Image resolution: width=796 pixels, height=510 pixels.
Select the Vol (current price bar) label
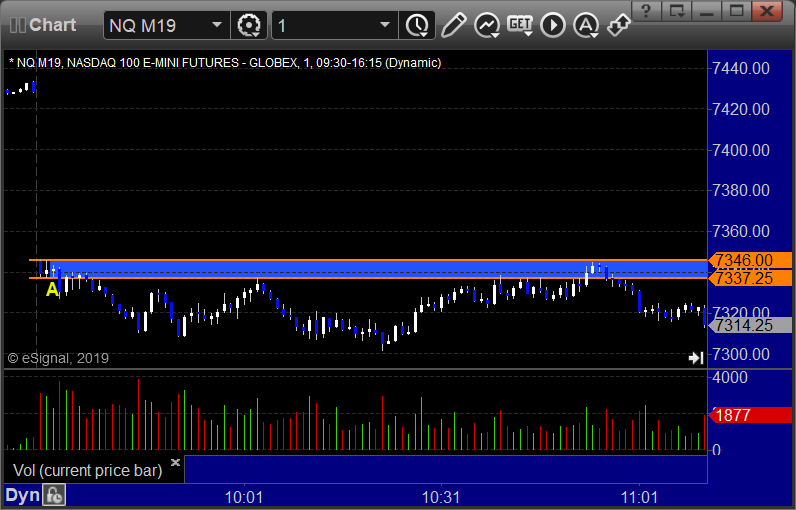click(86, 470)
